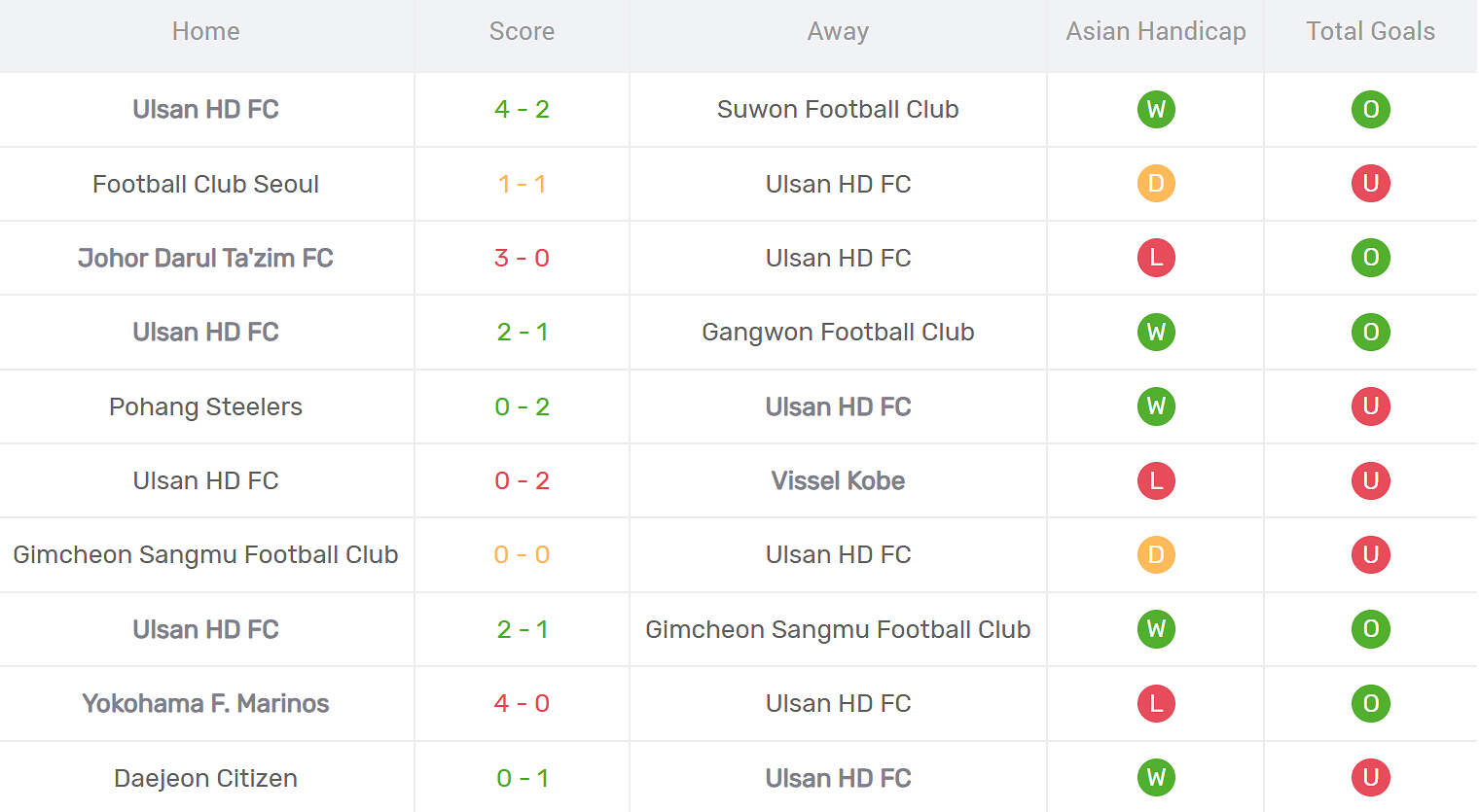1480x812 pixels.
Task: Click the orange D badge in the 0 - 0 row
Action: coord(1156,554)
